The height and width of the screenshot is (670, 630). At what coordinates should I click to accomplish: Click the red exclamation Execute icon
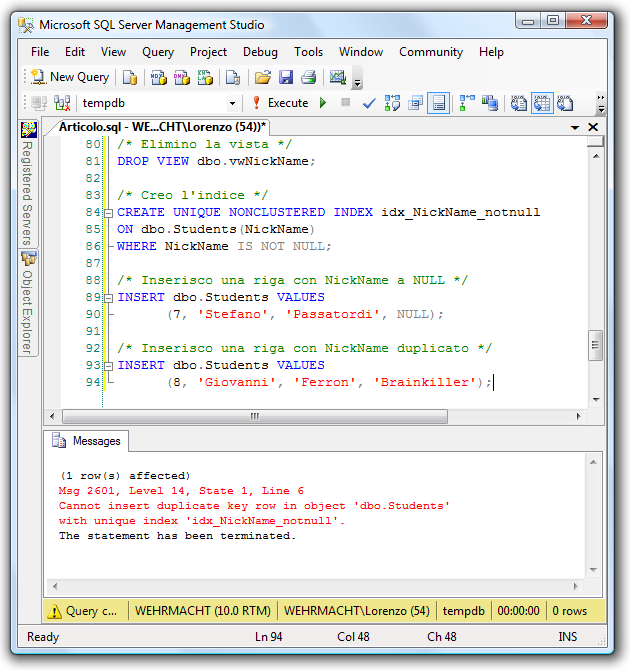(256, 103)
